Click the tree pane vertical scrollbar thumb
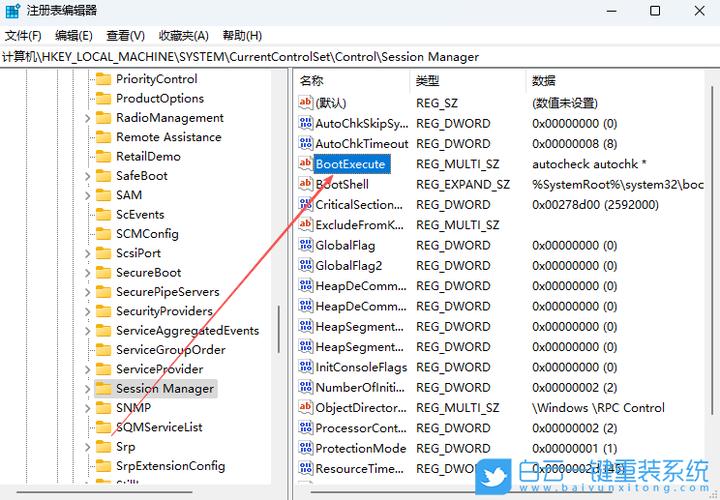This screenshot has height=500, width=720. pyautogui.click(x=279, y=329)
